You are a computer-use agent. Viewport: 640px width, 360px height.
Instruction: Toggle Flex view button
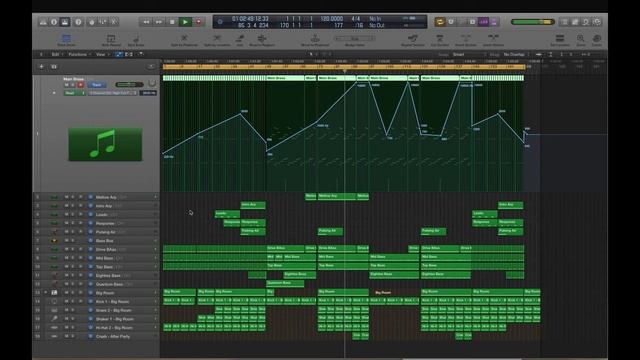tap(129, 54)
